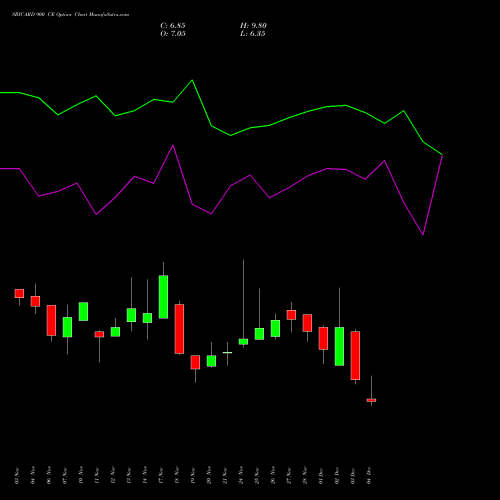Select the large red candle above 18 Nov
The width and height of the screenshot is (500, 500).
(179, 329)
